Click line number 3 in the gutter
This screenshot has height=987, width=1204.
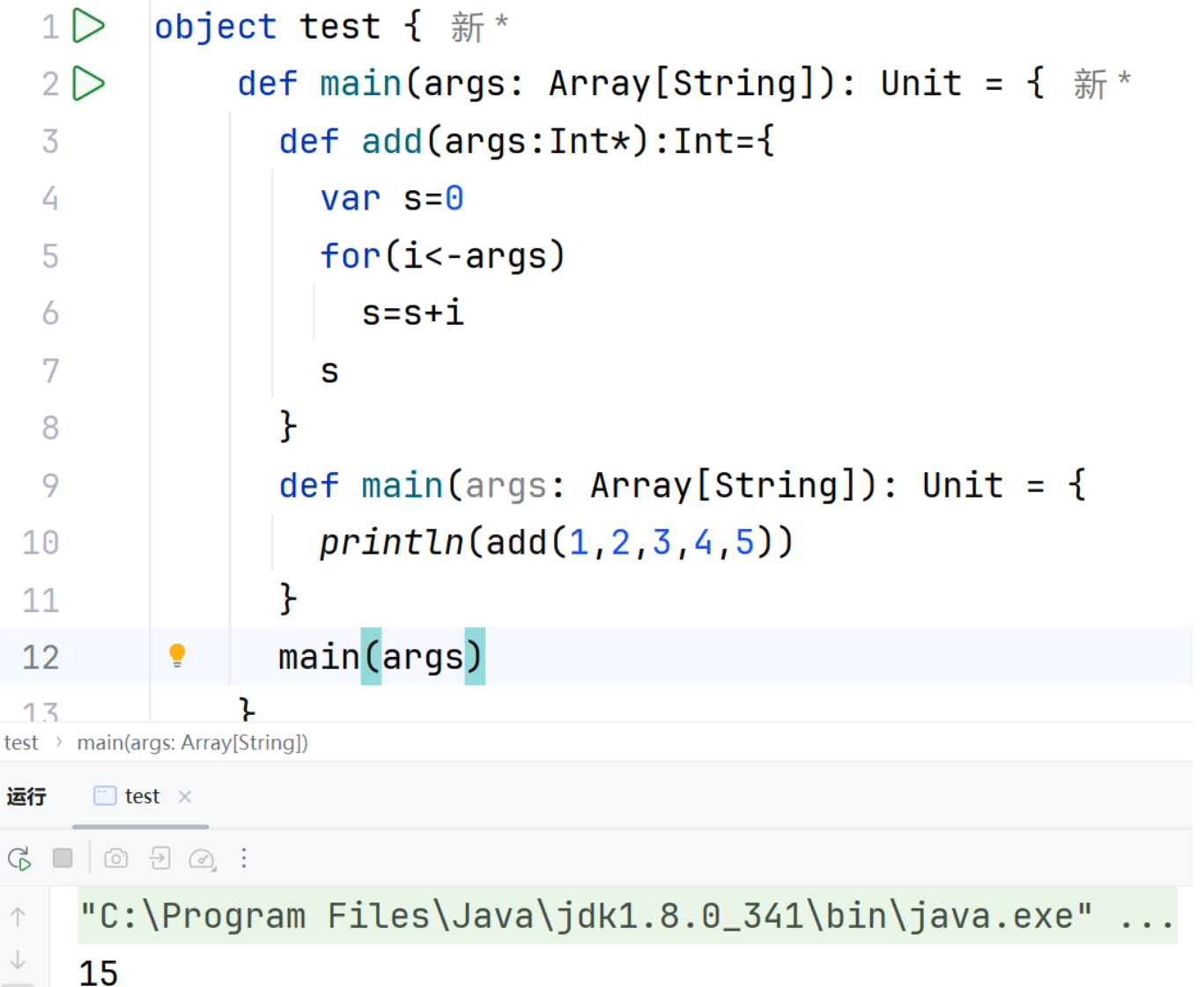[x=50, y=141]
